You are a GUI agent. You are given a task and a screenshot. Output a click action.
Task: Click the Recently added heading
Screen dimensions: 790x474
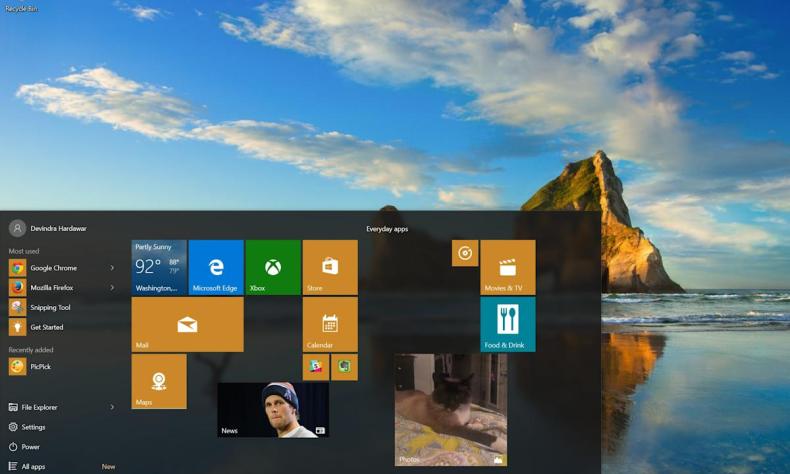click(x=31, y=350)
